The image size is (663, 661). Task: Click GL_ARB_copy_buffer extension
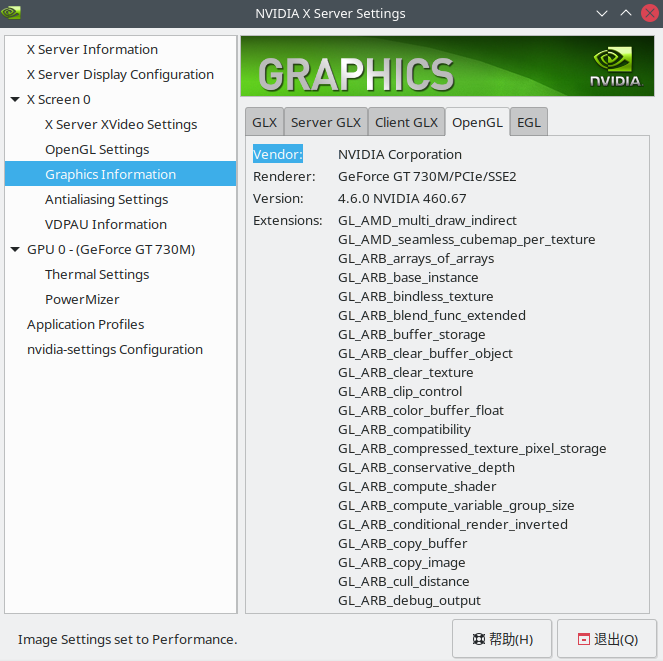click(403, 544)
